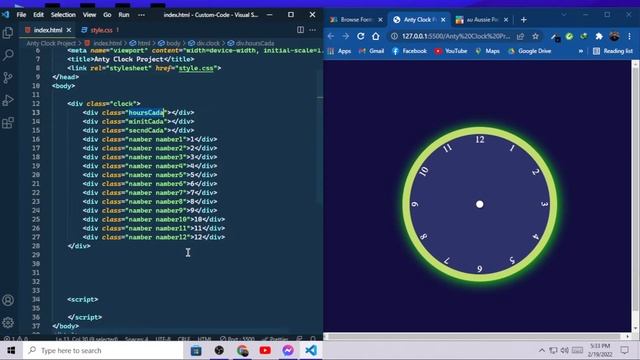
Task: Open the Run and Debug view
Action: point(8,100)
